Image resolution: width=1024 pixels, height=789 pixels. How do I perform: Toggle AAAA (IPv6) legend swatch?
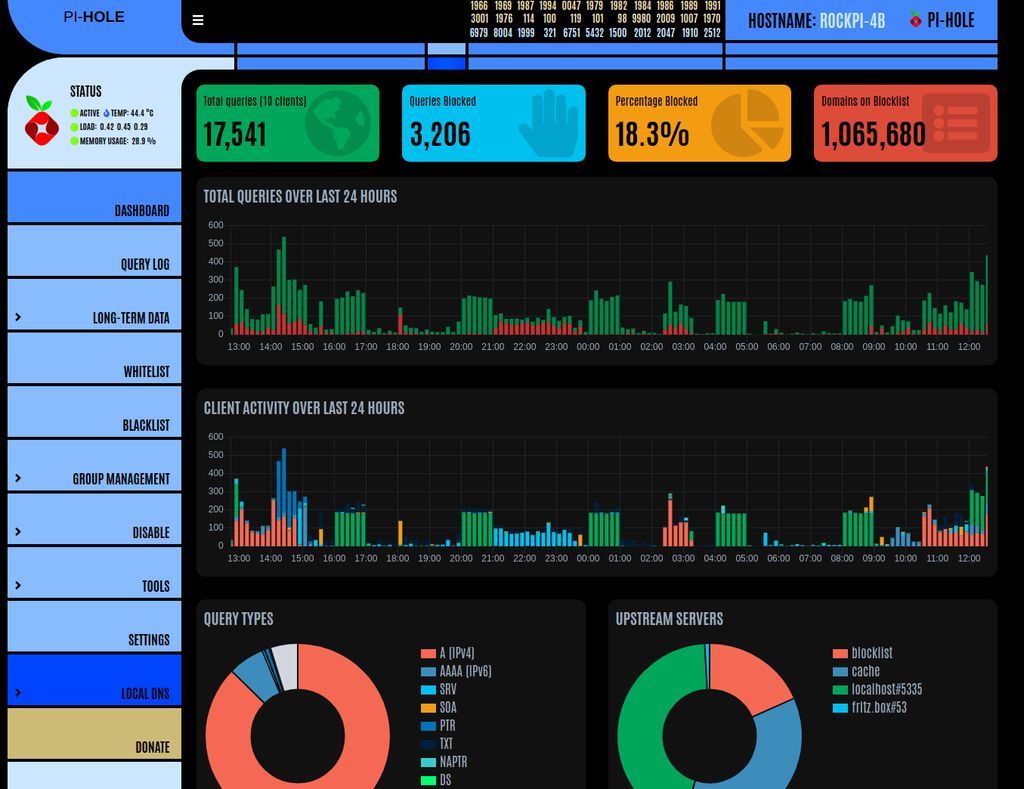(x=428, y=671)
